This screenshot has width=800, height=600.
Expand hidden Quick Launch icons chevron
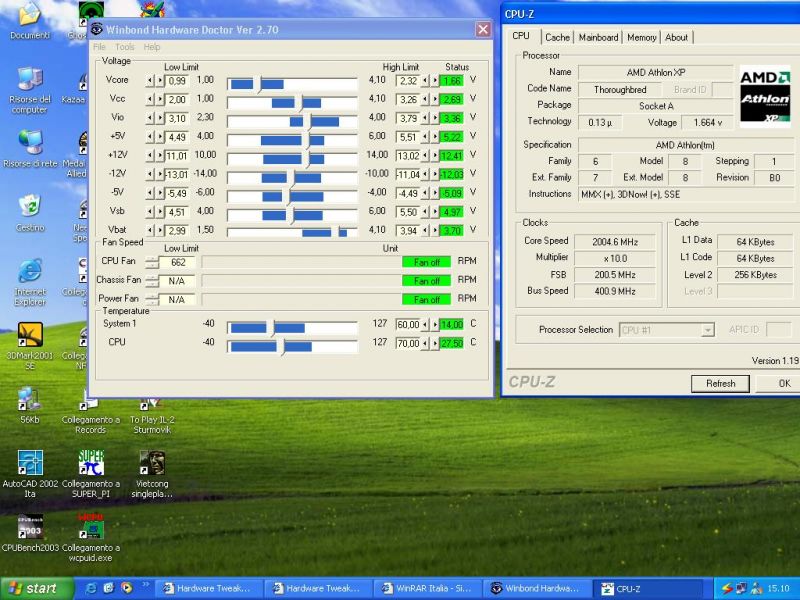click(x=145, y=584)
